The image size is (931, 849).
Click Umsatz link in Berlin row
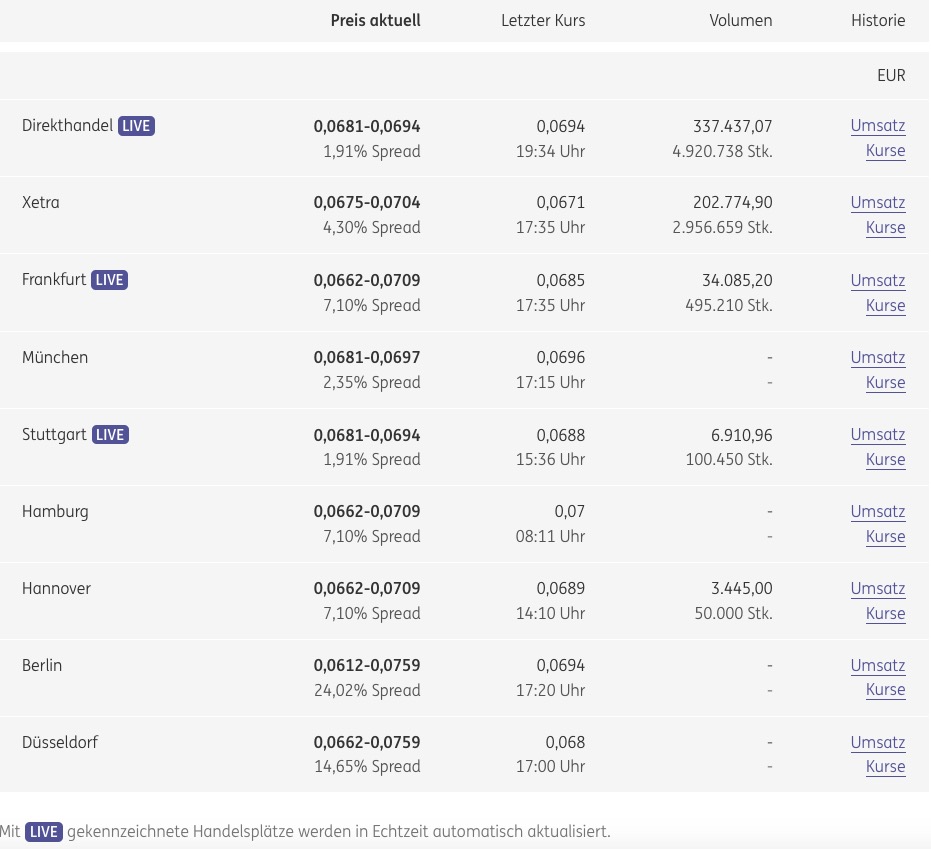point(877,666)
